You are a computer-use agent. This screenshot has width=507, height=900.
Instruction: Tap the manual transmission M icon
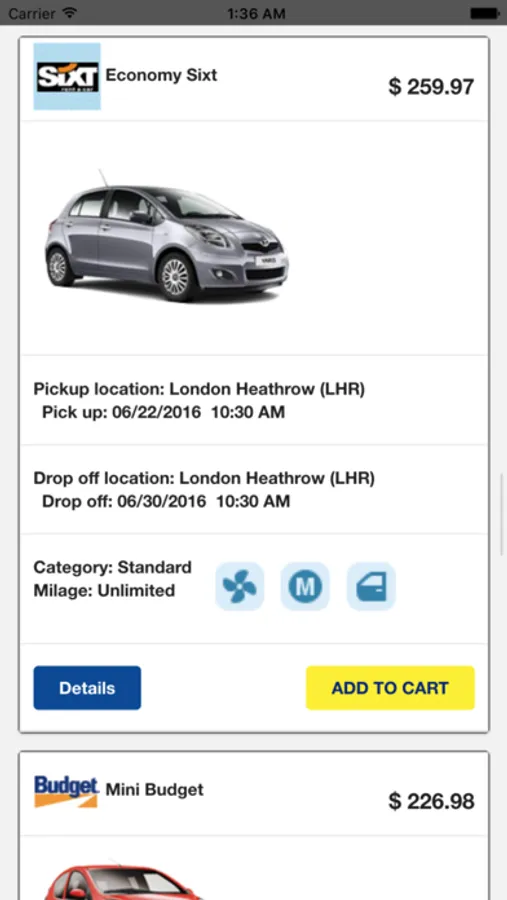pyautogui.click(x=305, y=586)
